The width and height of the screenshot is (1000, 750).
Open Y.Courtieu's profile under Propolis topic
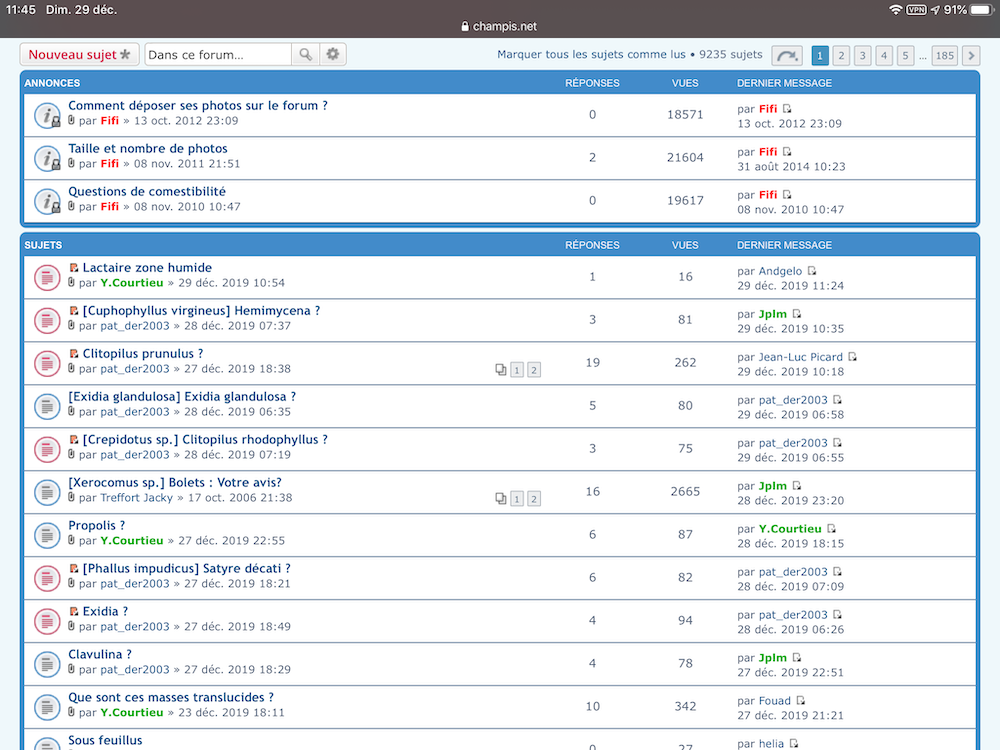[131, 541]
